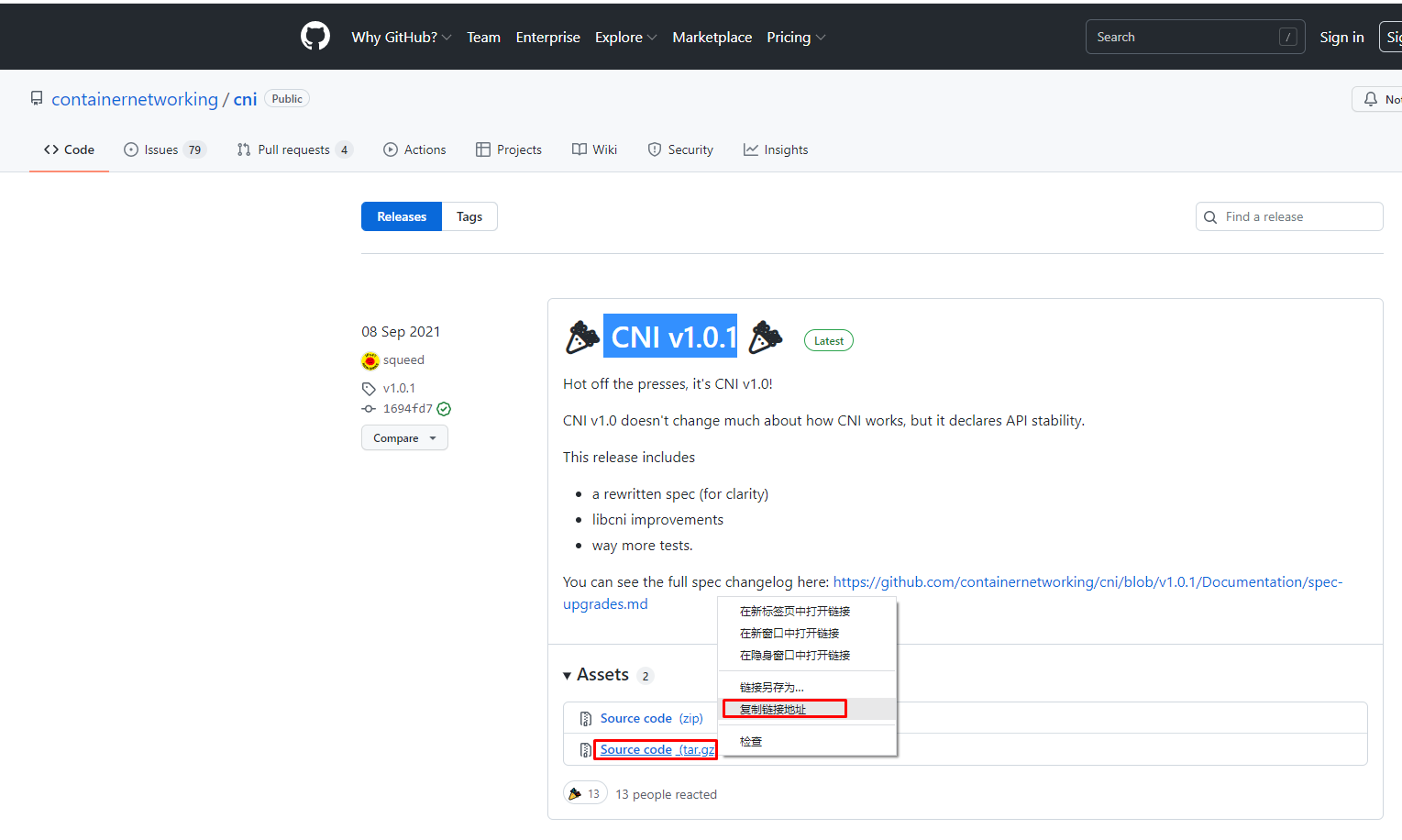Click the notifications bell icon

click(x=1370, y=99)
